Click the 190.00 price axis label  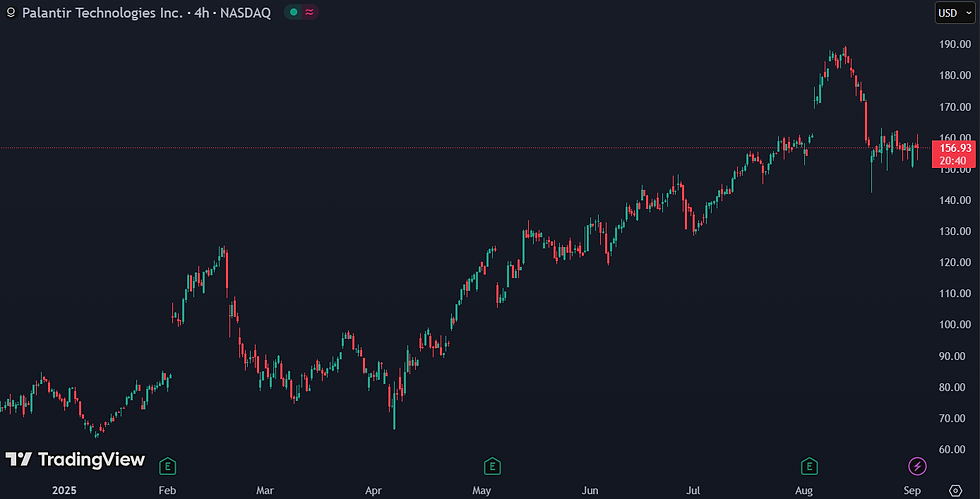pyautogui.click(x=955, y=44)
